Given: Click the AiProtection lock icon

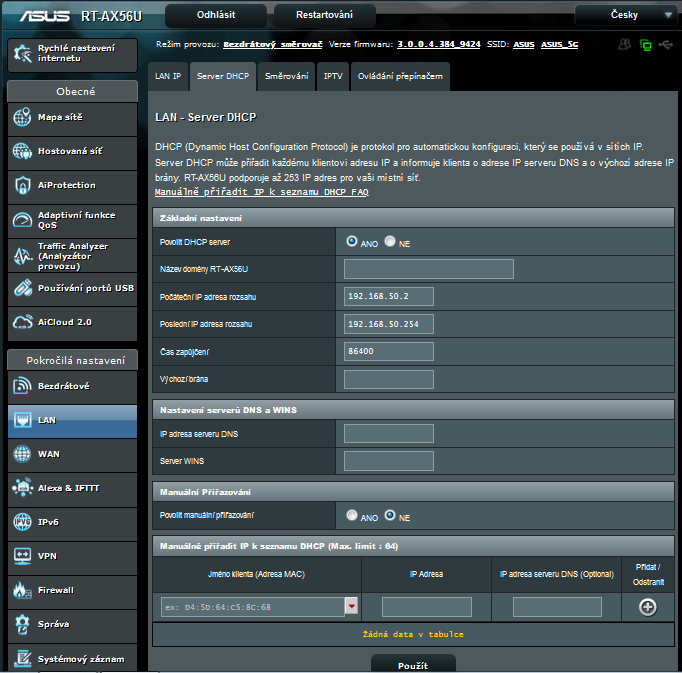Looking at the screenshot, I should (x=22, y=186).
